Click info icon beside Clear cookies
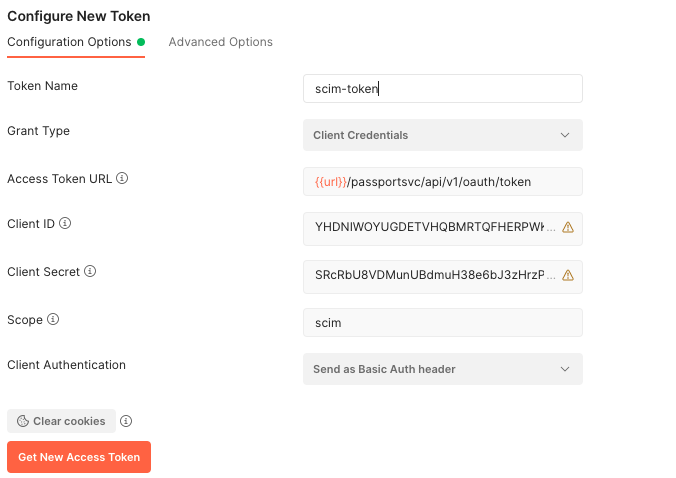676x478 pixels. [126, 421]
